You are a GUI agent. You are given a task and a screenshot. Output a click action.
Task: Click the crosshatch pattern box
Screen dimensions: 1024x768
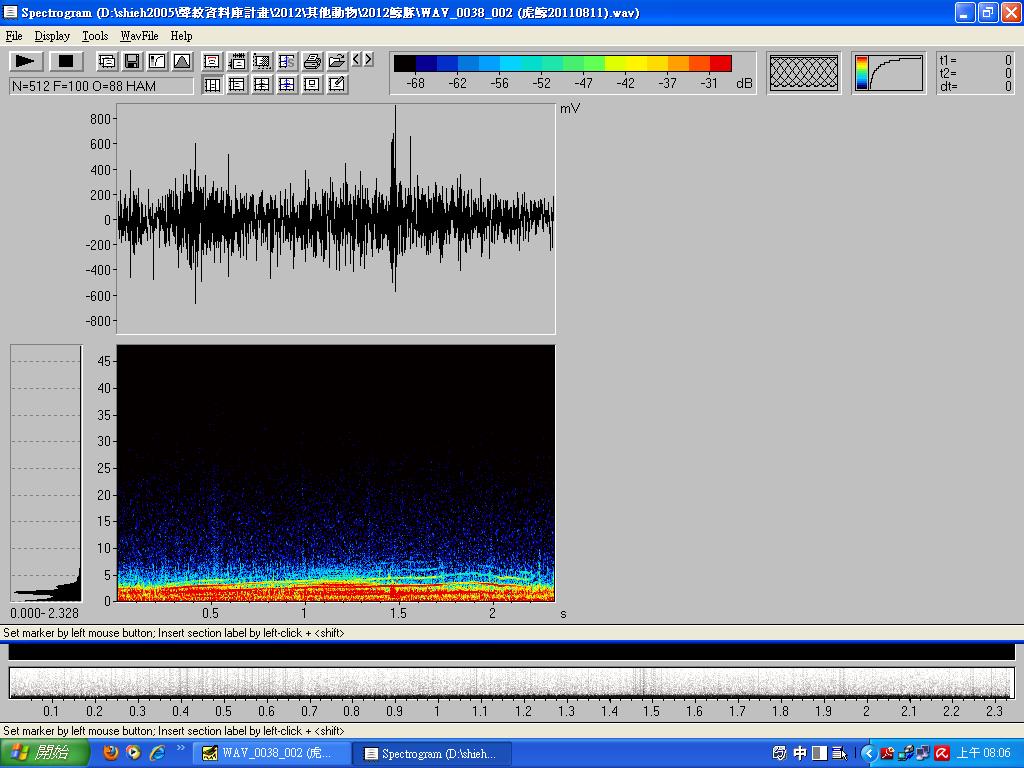point(804,72)
